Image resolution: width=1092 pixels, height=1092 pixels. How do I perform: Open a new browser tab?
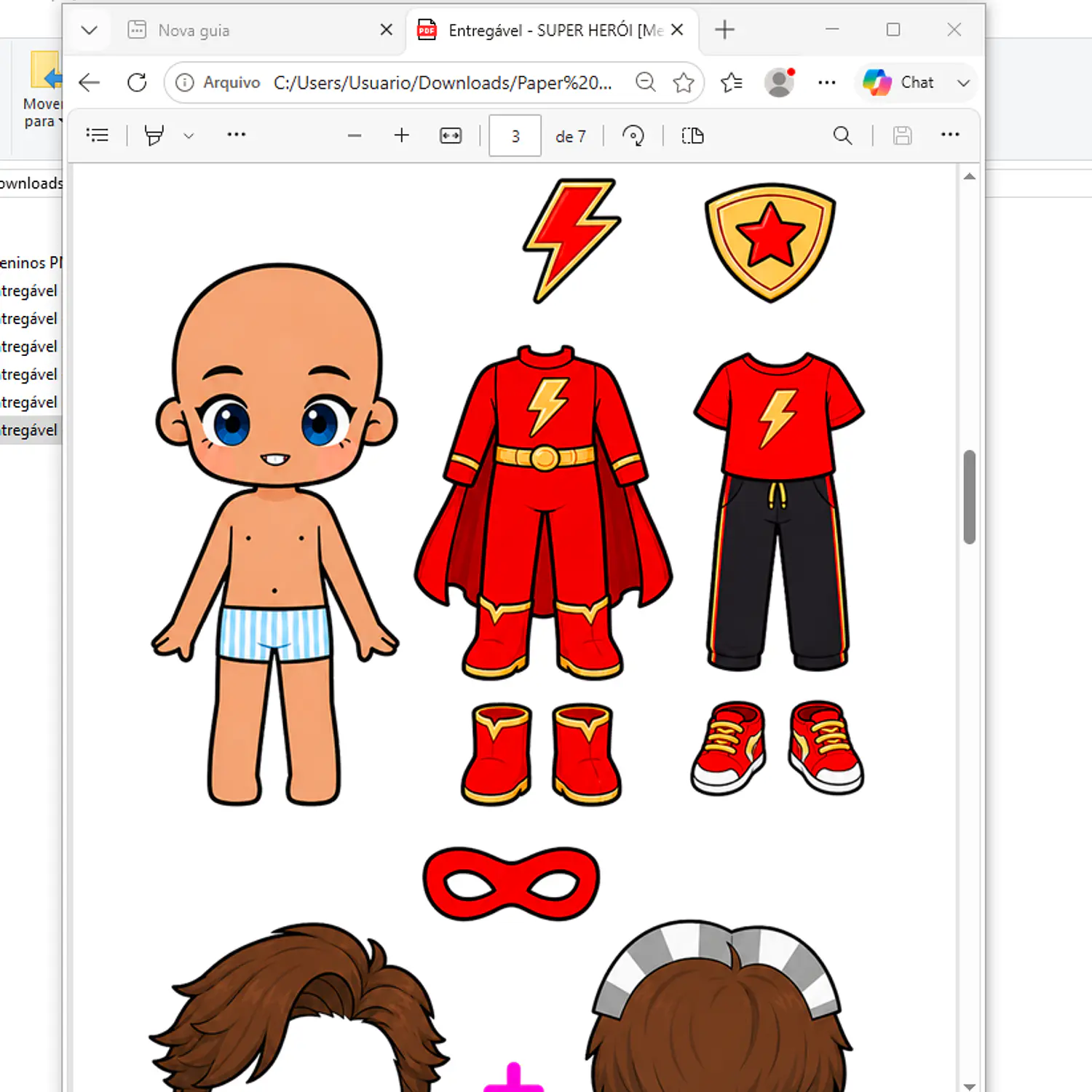(x=724, y=30)
